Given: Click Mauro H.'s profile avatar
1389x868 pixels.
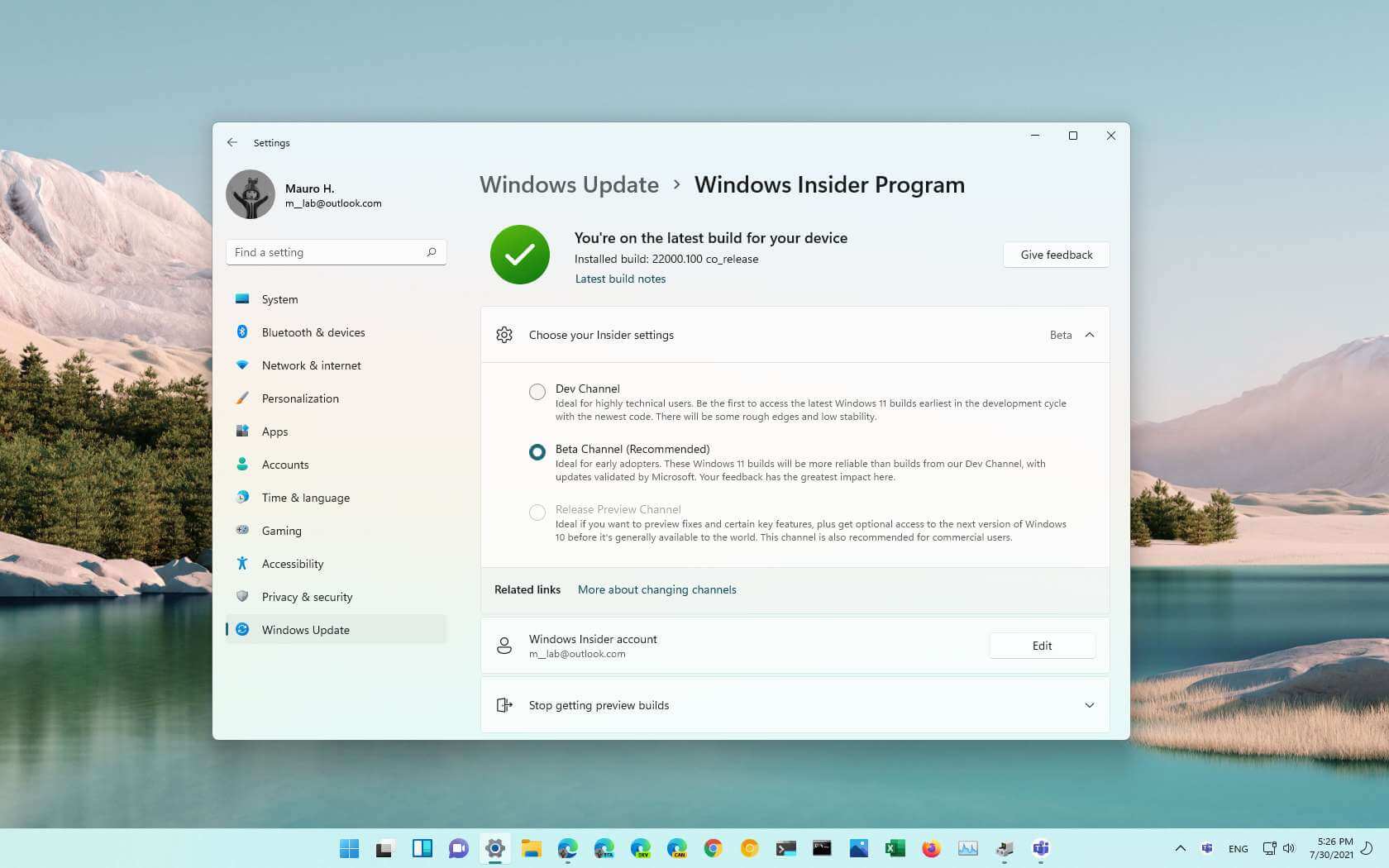Looking at the screenshot, I should coord(251,194).
